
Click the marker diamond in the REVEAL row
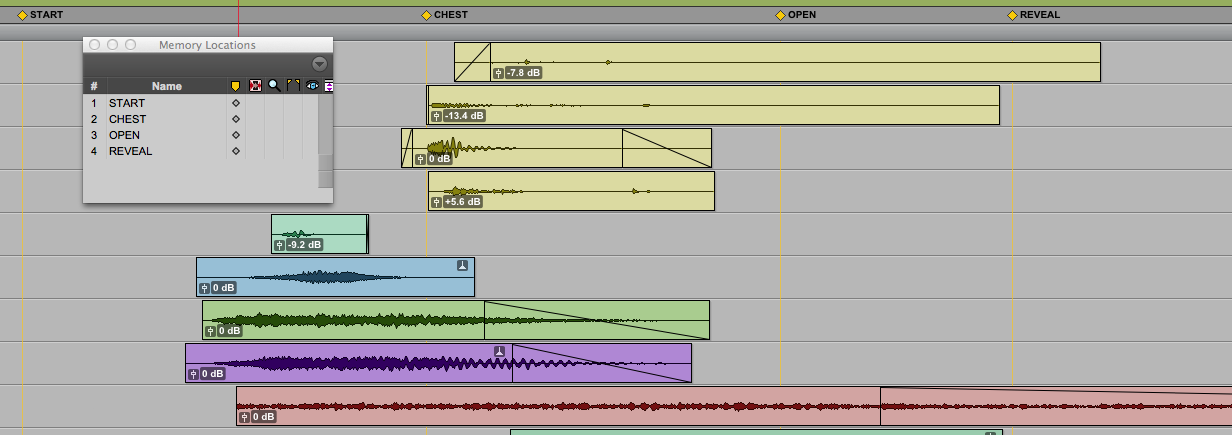click(236, 151)
